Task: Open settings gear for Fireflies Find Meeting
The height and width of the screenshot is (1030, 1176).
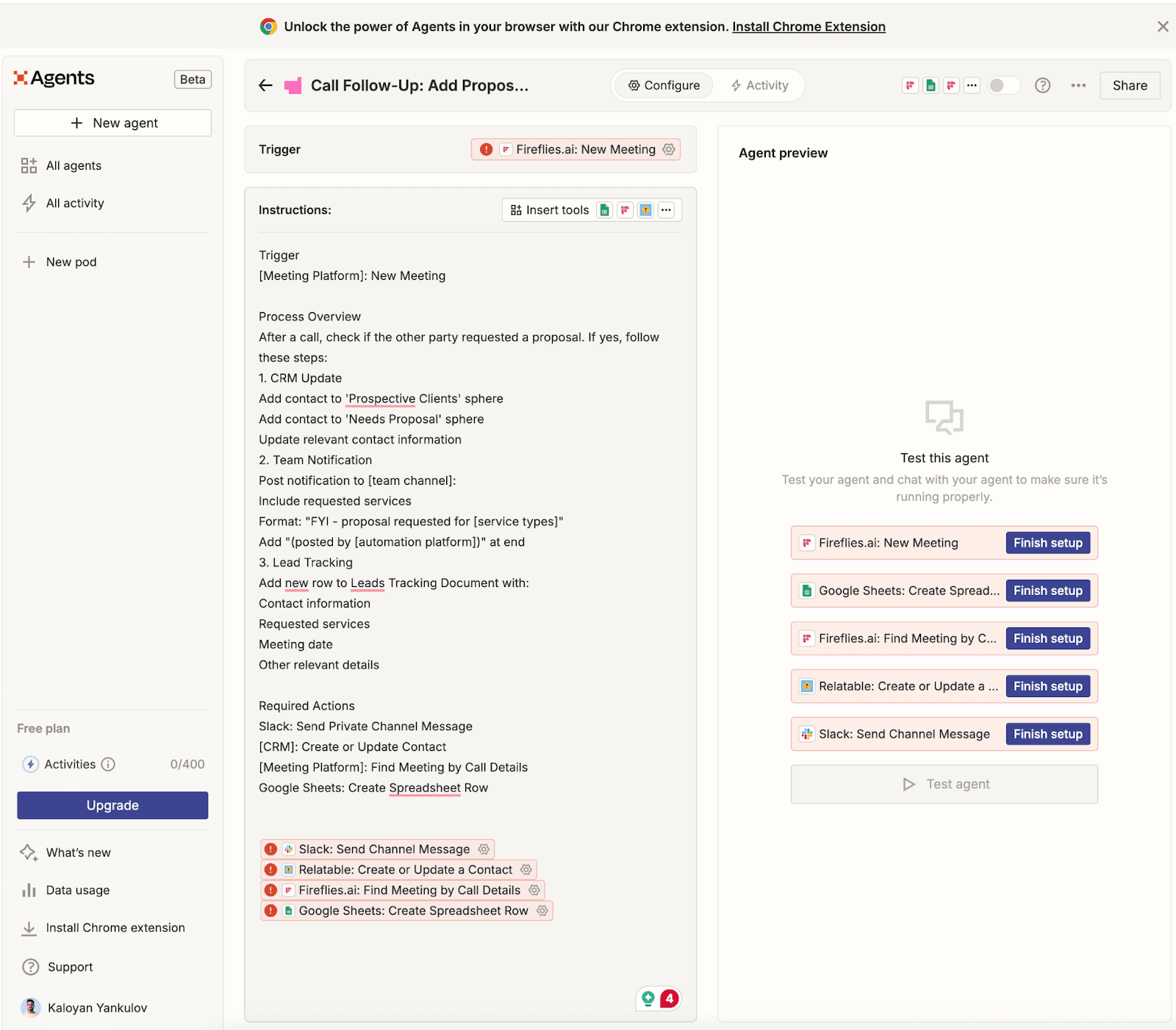Action: coord(534,890)
